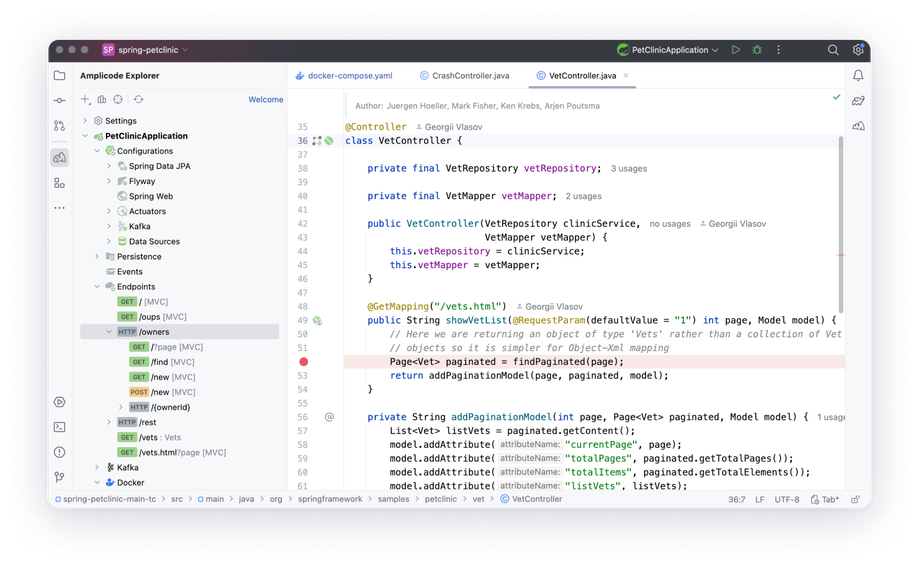Viewport: 919px width, 565px height.
Task: Toggle read-only lock icon in status bar
Action: click(856, 499)
